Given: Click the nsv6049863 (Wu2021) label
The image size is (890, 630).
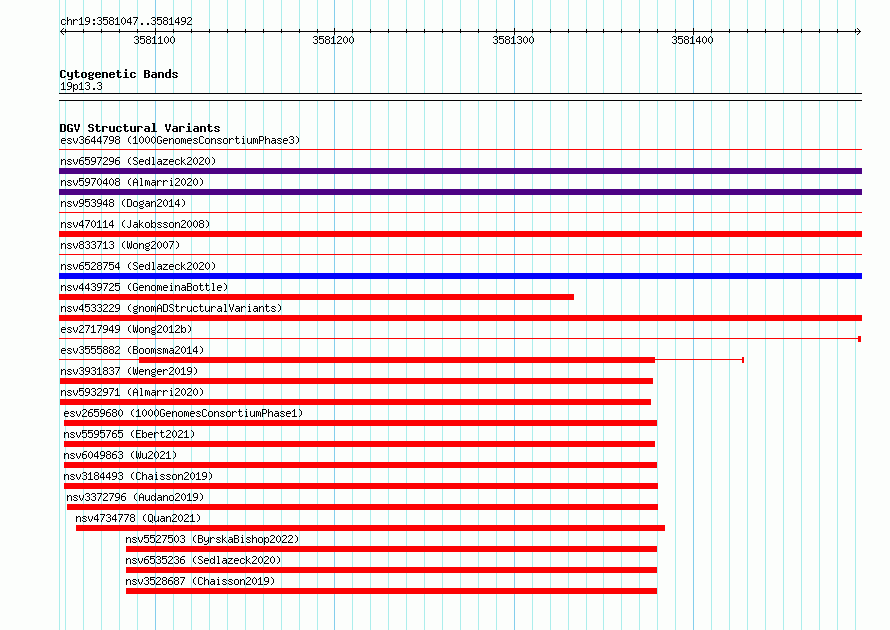Looking at the screenshot, I should [120, 455].
